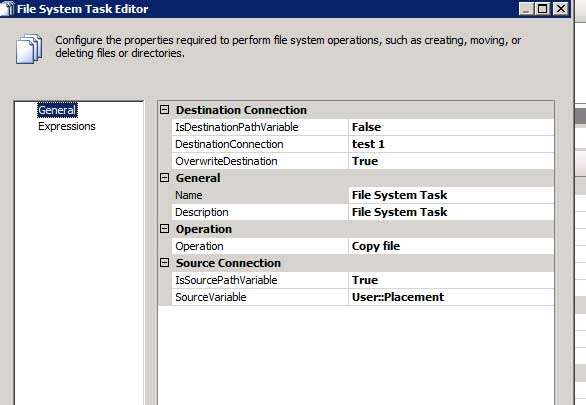Open the Expressions page
The height and width of the screenshot is (405, 586).
[67, 126]
